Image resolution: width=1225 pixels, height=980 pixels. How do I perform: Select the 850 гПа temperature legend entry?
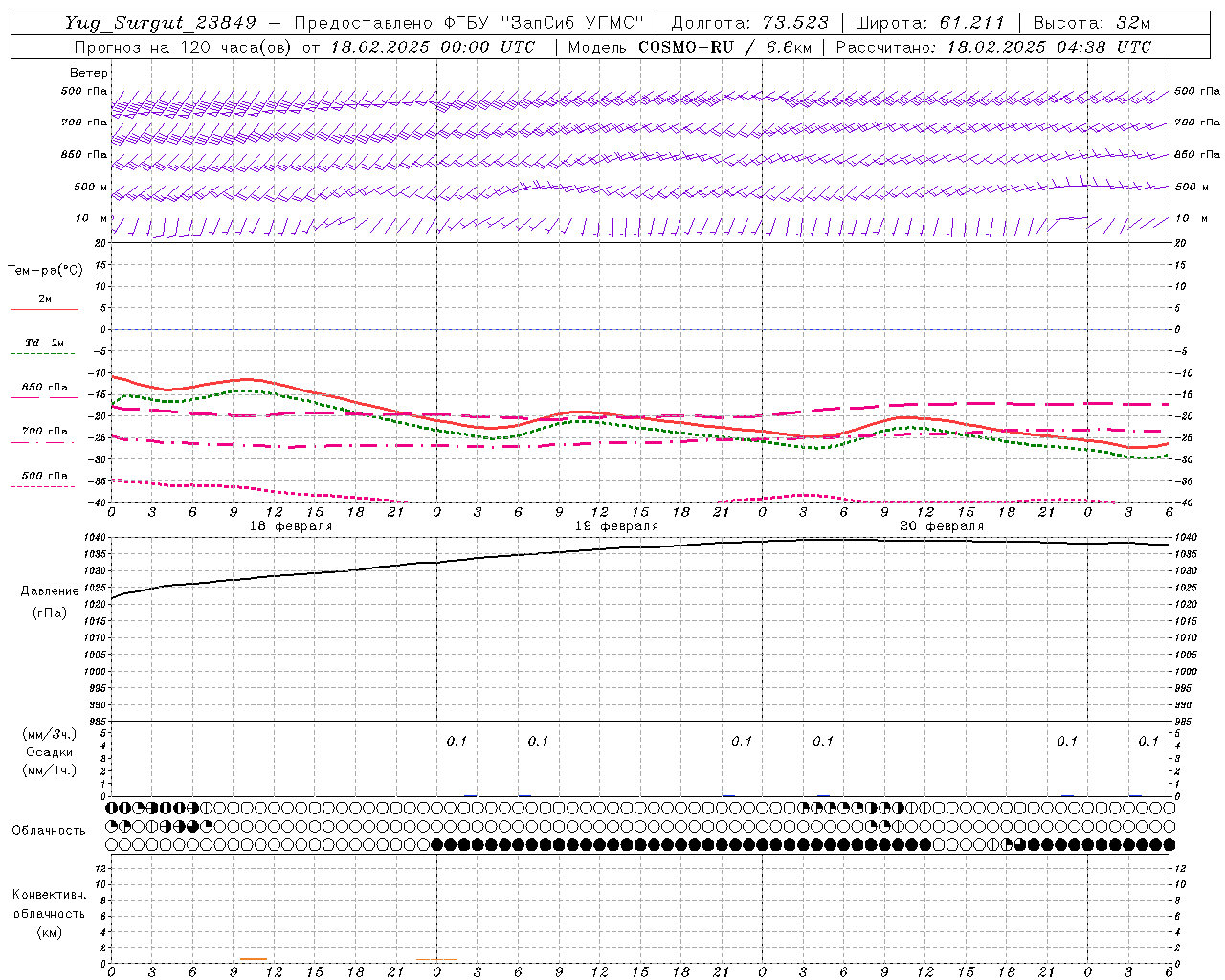45,388
